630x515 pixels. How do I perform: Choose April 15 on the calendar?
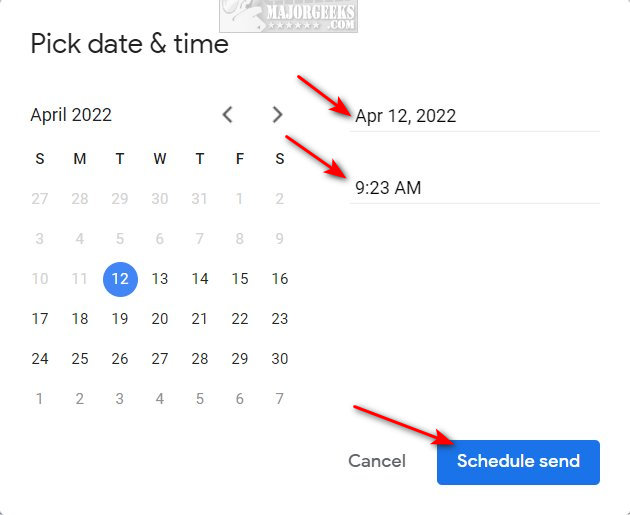coord(240,279)
